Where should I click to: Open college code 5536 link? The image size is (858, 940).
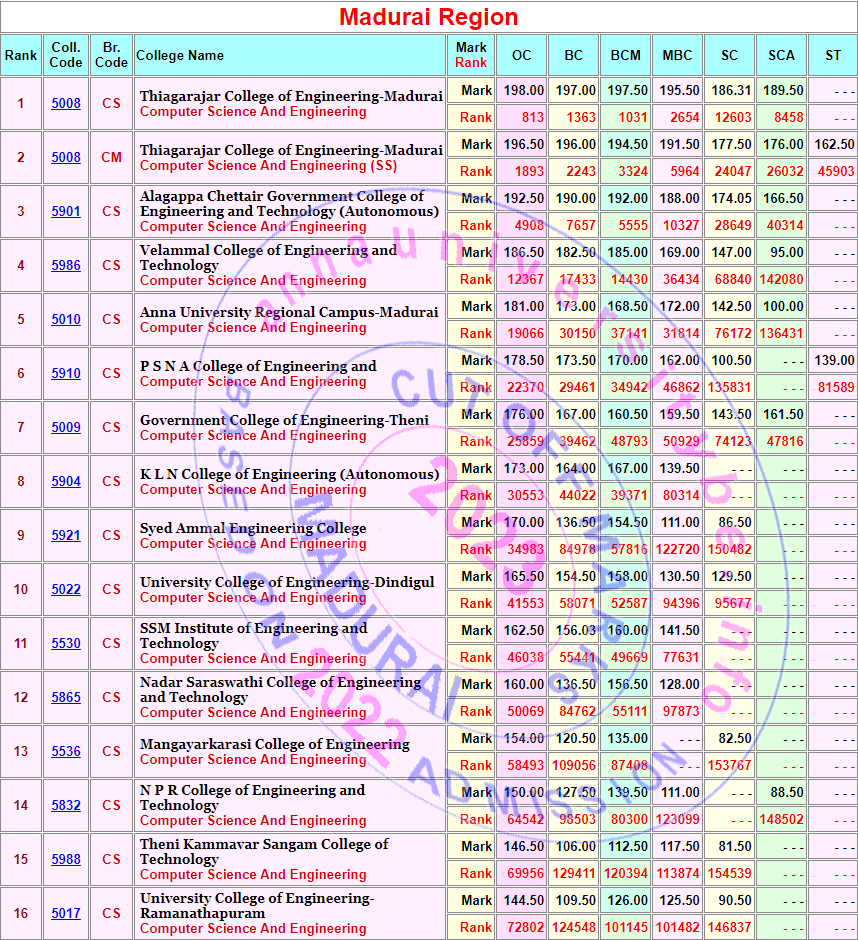[x=66, y=752]
